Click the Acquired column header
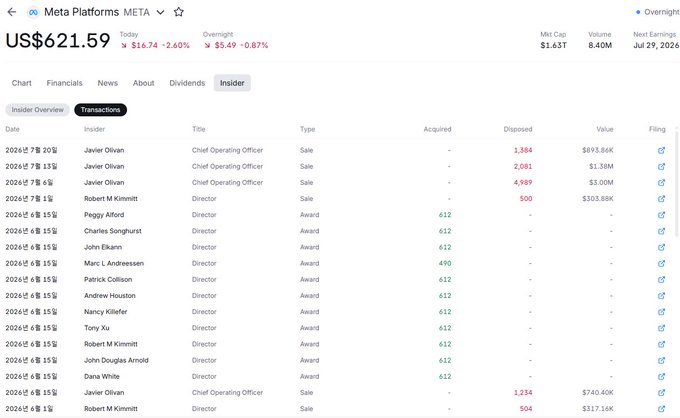 (x=437, y=129)
